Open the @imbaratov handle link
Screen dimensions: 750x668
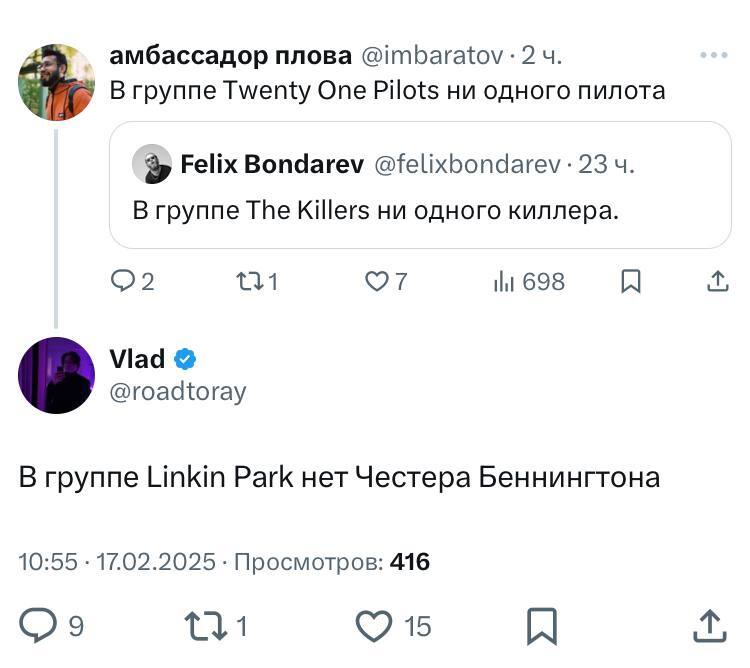431,54
